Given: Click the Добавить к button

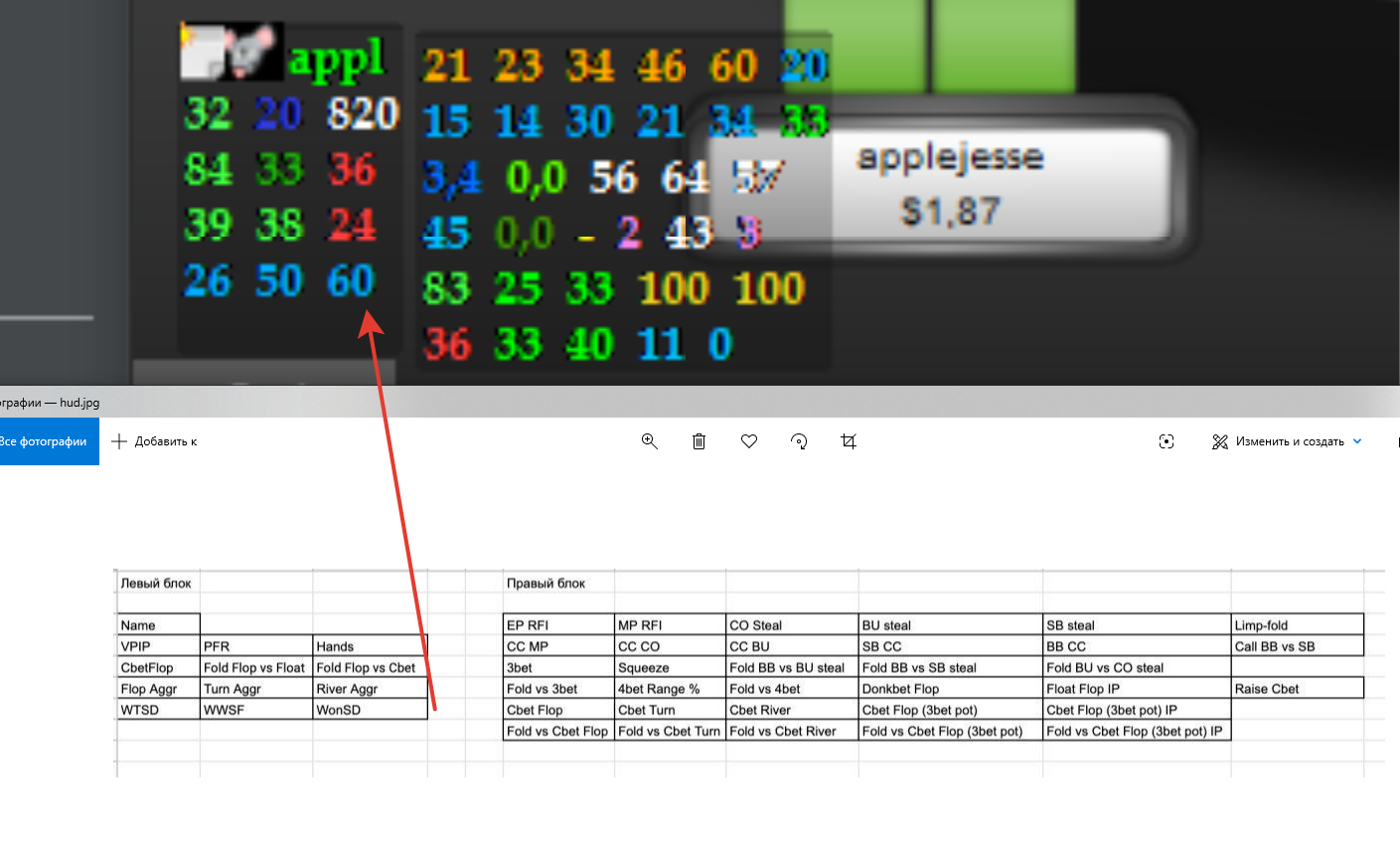Looking at the screenshot, I should [x=154, y=441].
